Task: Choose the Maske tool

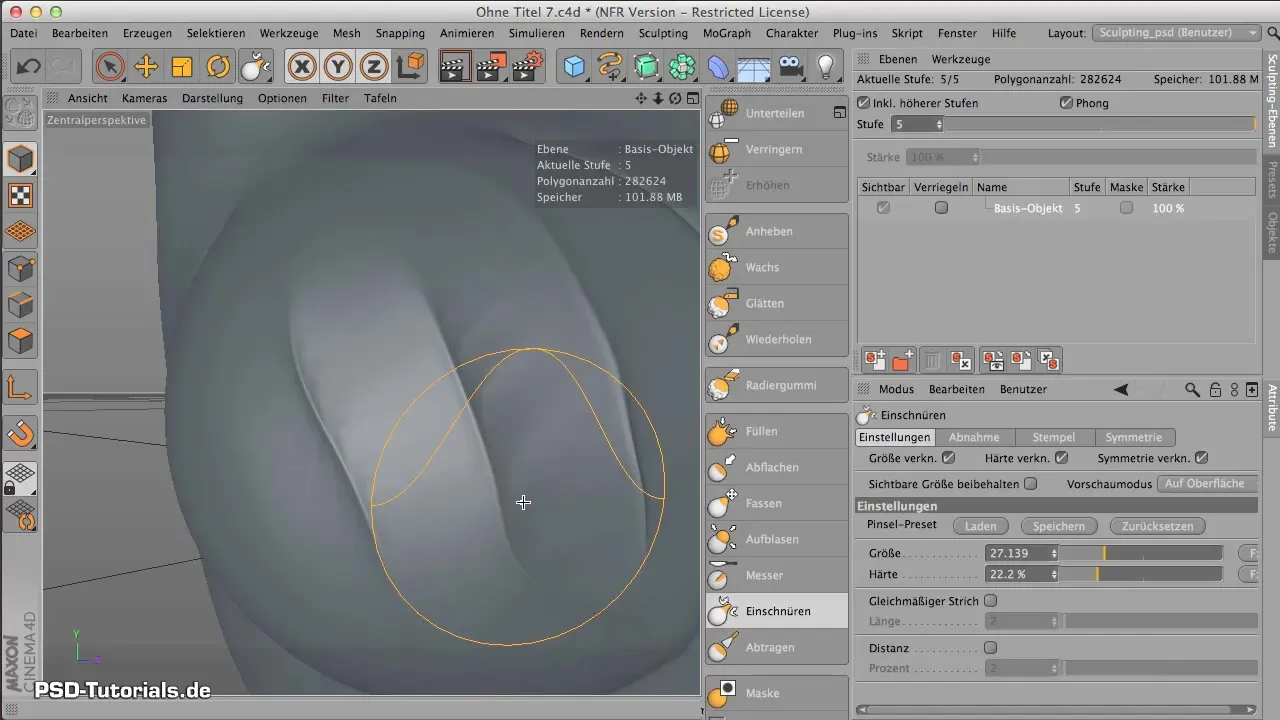Action: click(x=776, y=693)
